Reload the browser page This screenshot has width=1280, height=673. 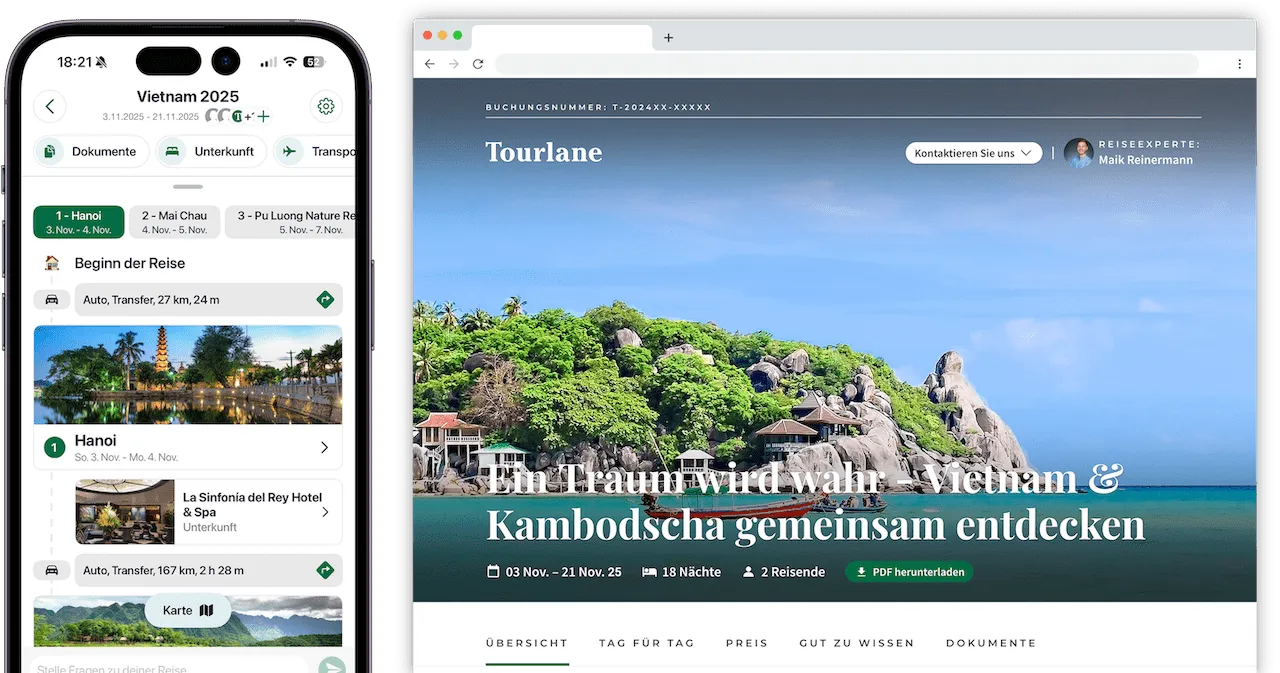point(478,64)
